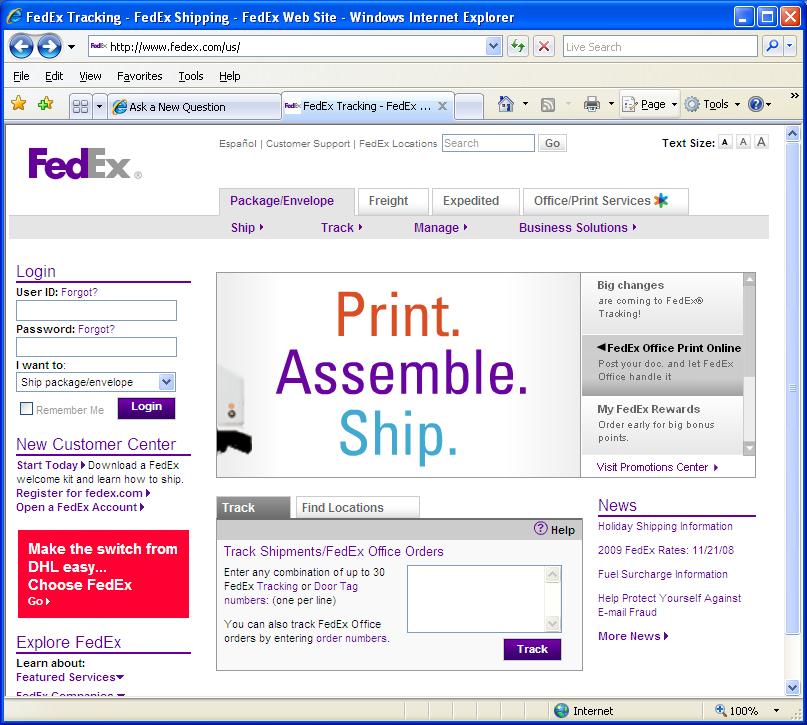
Task: Open the Favorites menu
Action: [138, 75]
